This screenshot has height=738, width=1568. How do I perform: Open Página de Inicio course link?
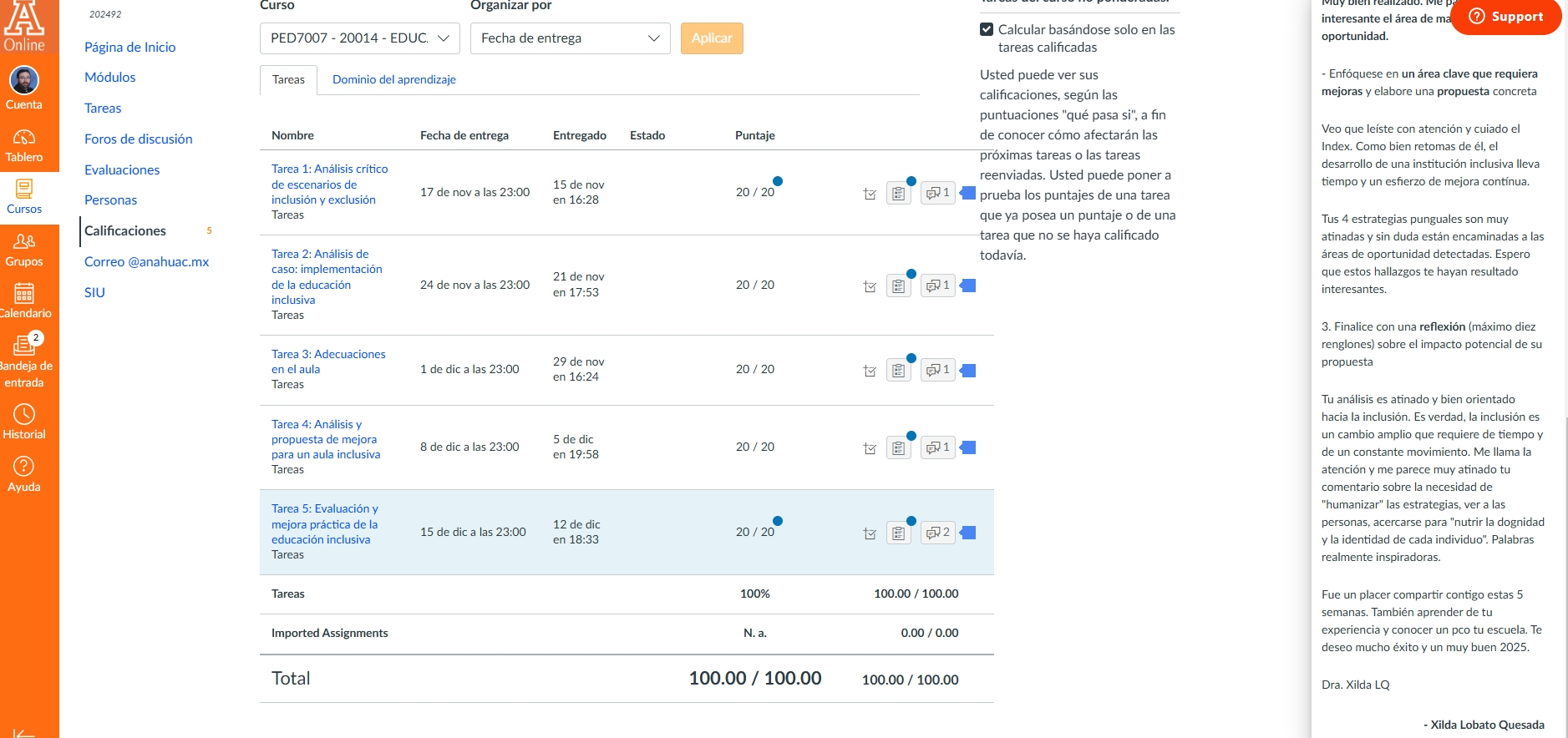pyautogui.click(x=130, y=47)
